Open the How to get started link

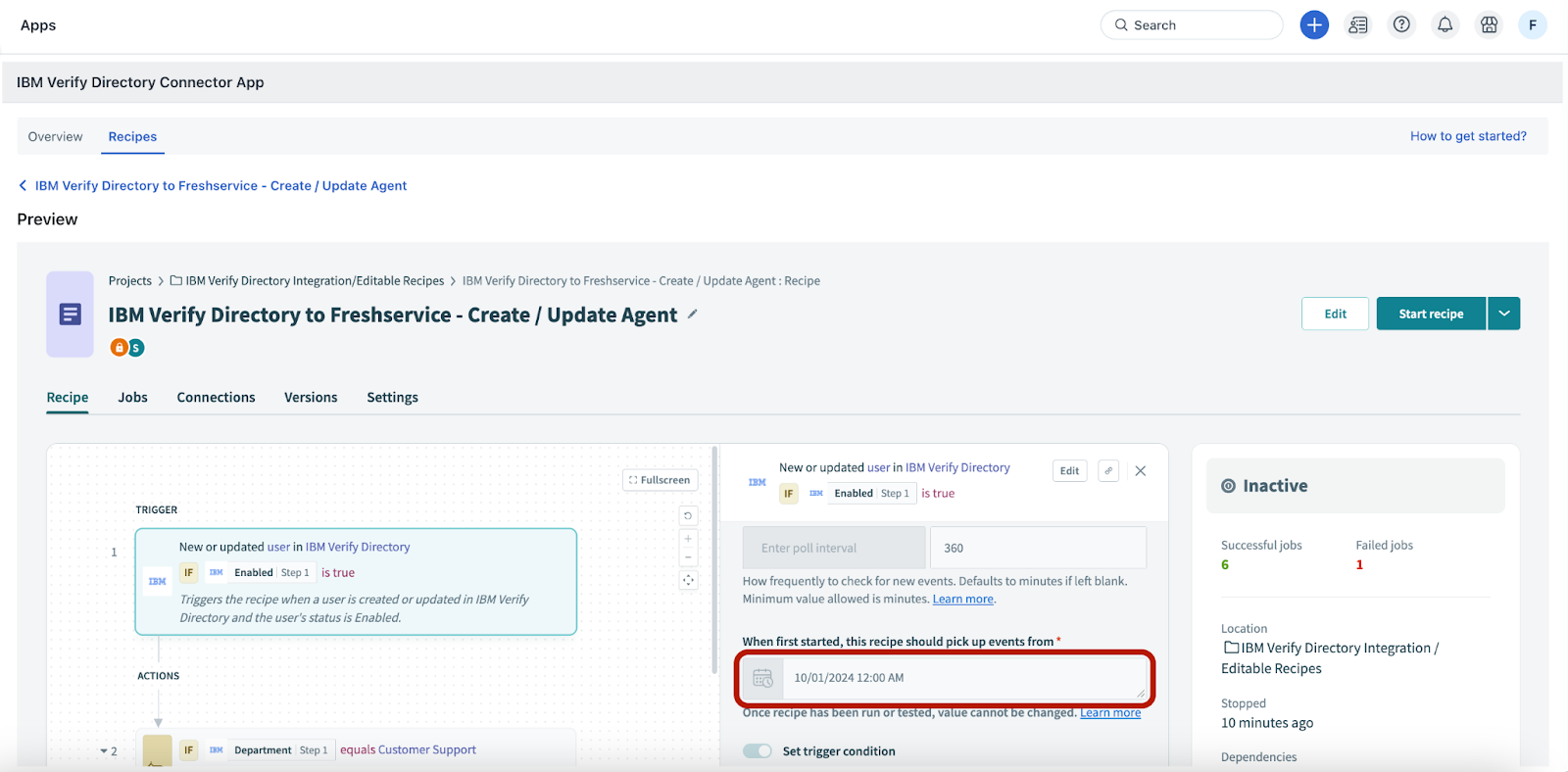coord(1468,136)
